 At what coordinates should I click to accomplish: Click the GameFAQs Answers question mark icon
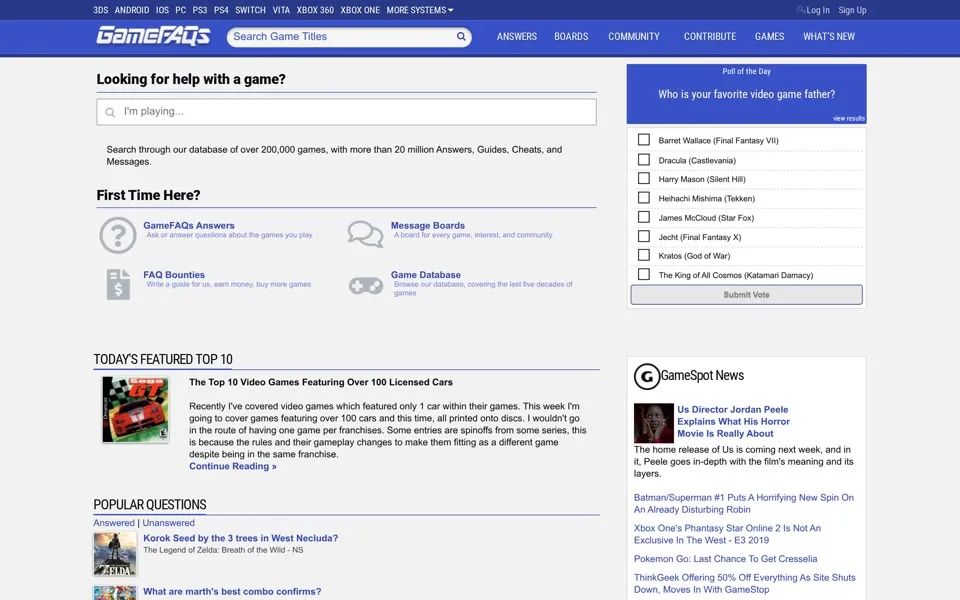[x=118, y=235]
